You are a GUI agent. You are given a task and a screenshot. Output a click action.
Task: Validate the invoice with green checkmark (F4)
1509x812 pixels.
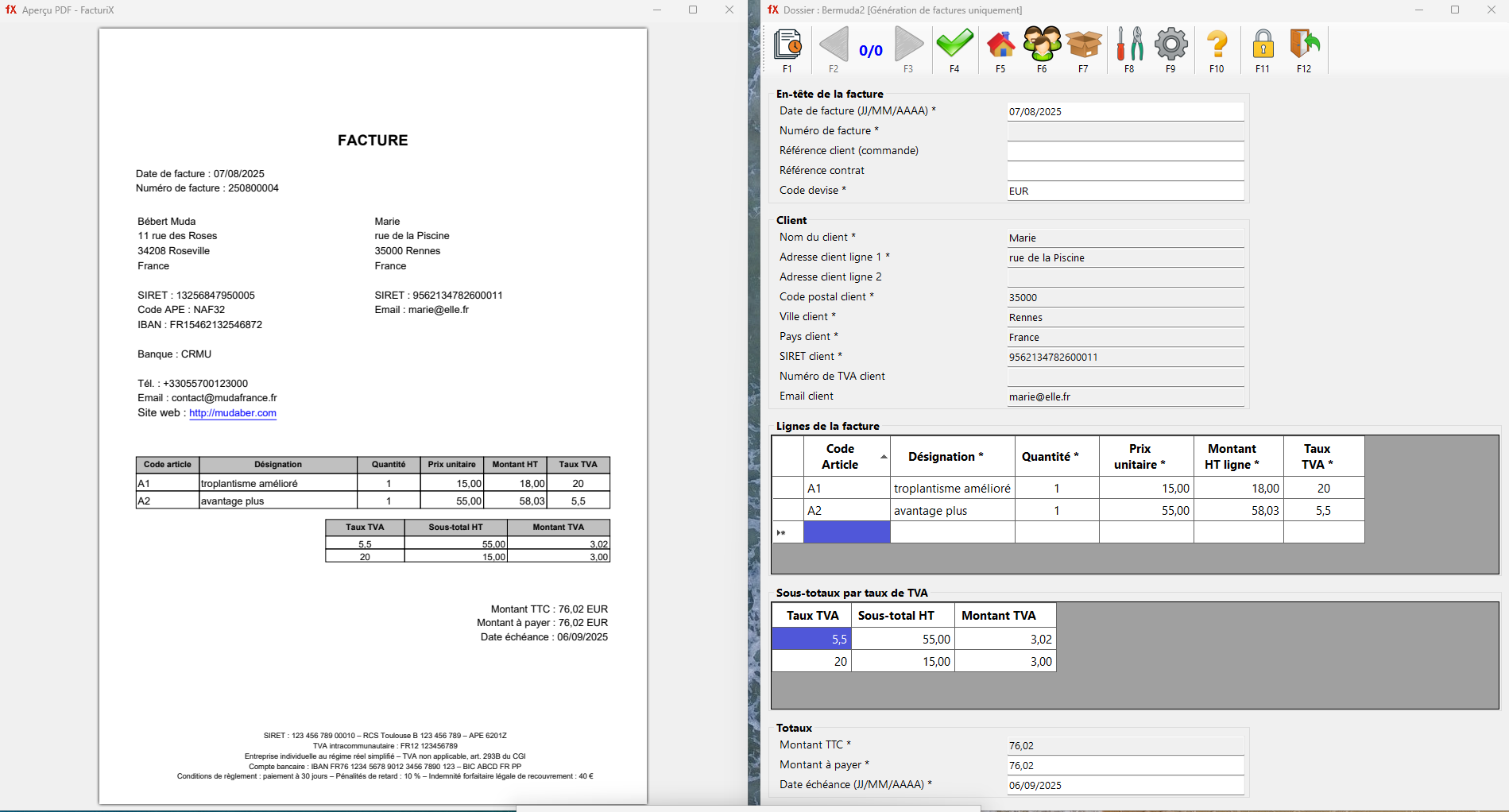click(954, 44)
